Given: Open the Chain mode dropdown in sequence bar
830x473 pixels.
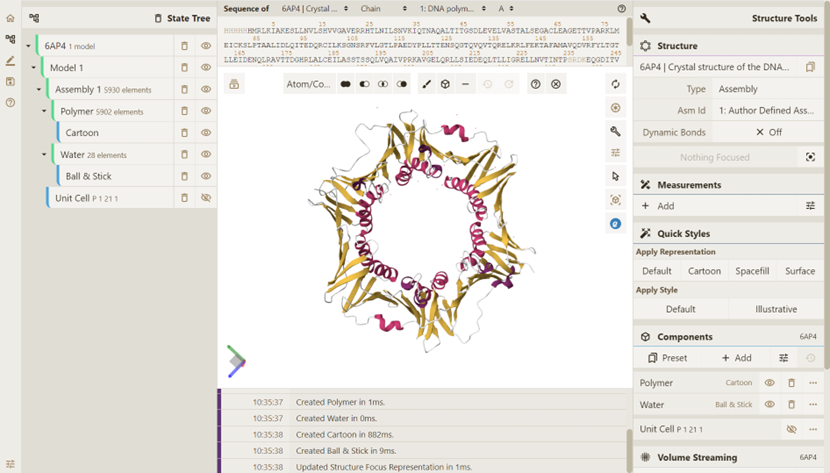Looking at the screenshot, I should click(382, 9).
